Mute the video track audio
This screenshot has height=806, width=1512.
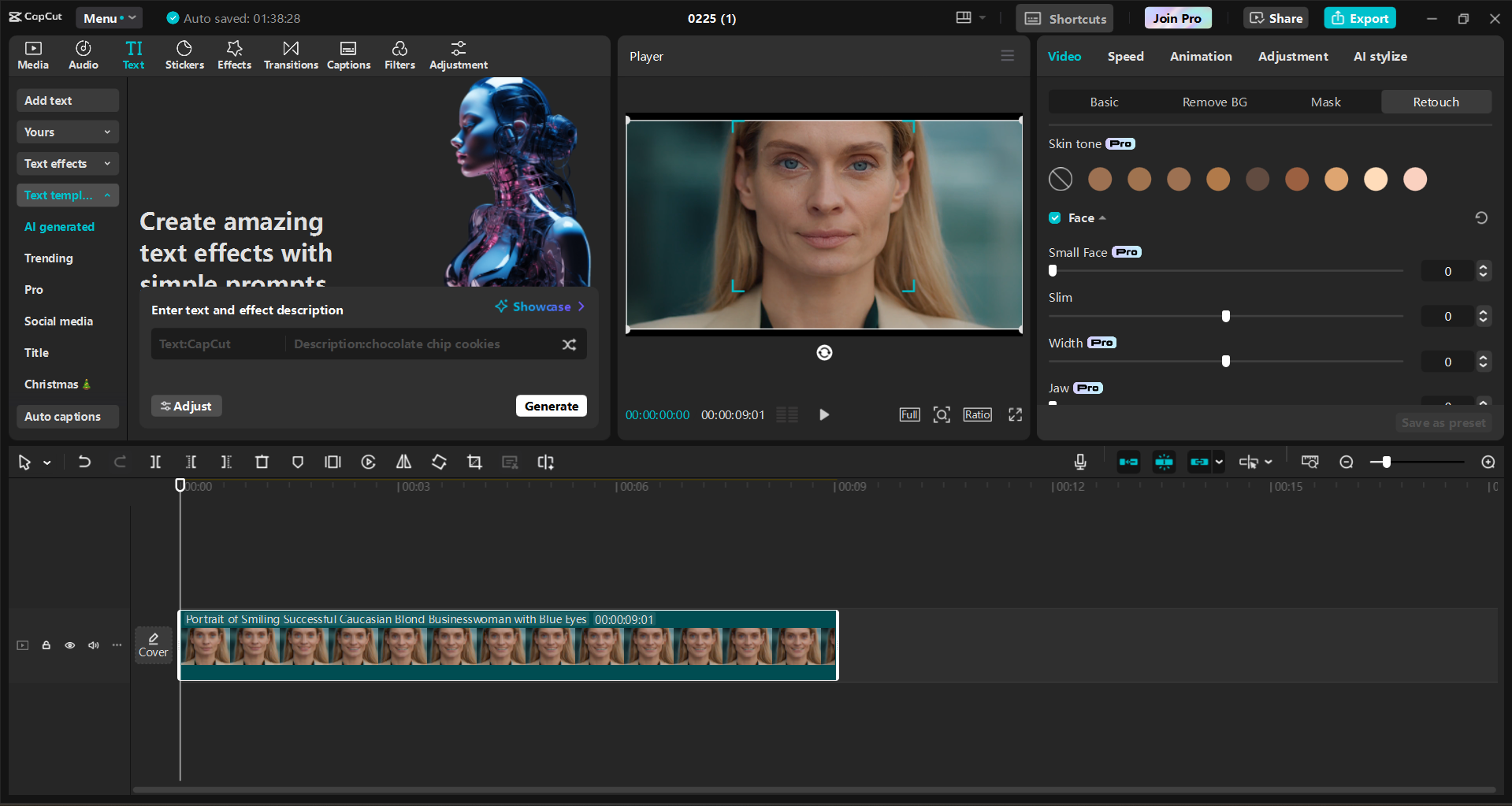[94, 645]
